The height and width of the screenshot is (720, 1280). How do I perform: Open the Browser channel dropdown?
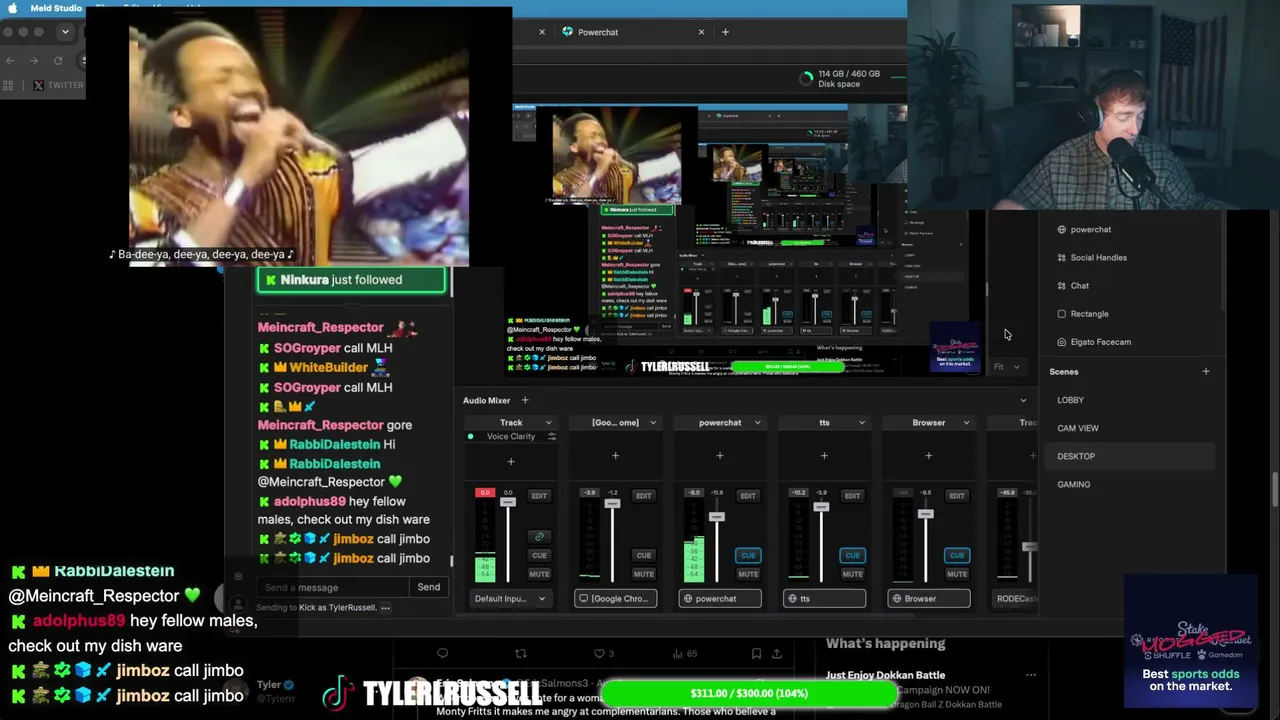coord(966,423)
